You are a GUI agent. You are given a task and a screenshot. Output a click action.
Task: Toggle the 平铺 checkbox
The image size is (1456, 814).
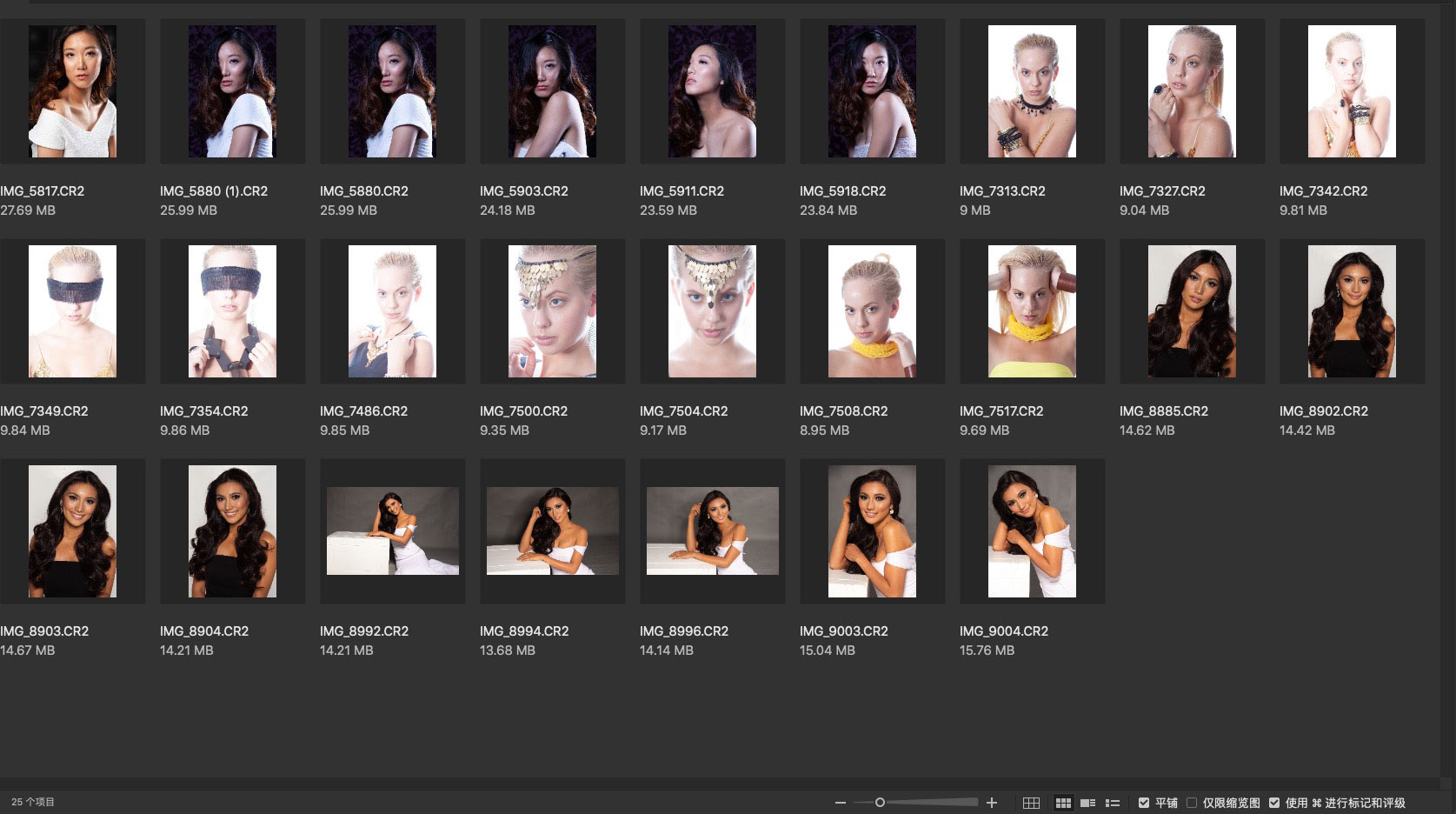(x=1144, y=803)
